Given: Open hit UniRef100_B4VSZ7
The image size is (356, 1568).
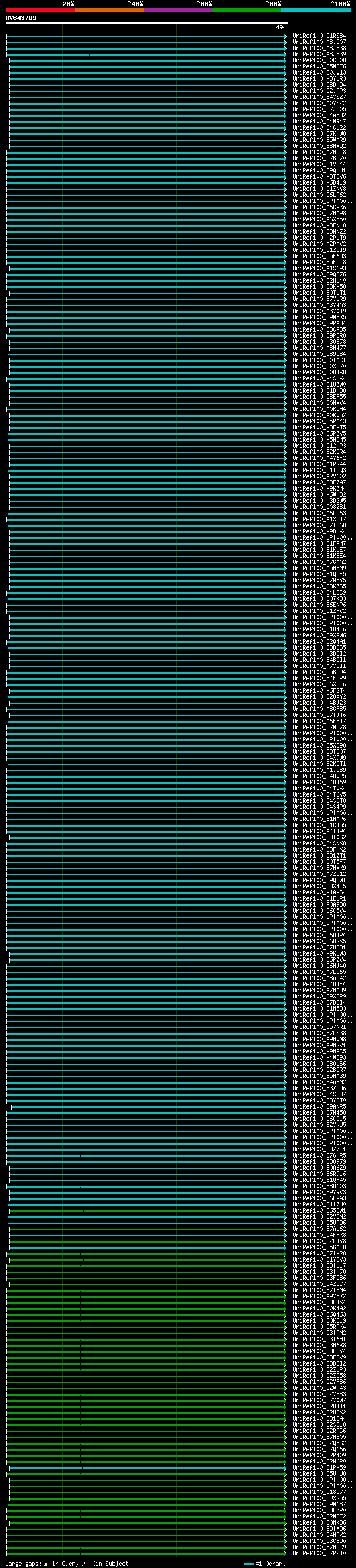Looking at the screenshot, I should (x=319, y=97).
